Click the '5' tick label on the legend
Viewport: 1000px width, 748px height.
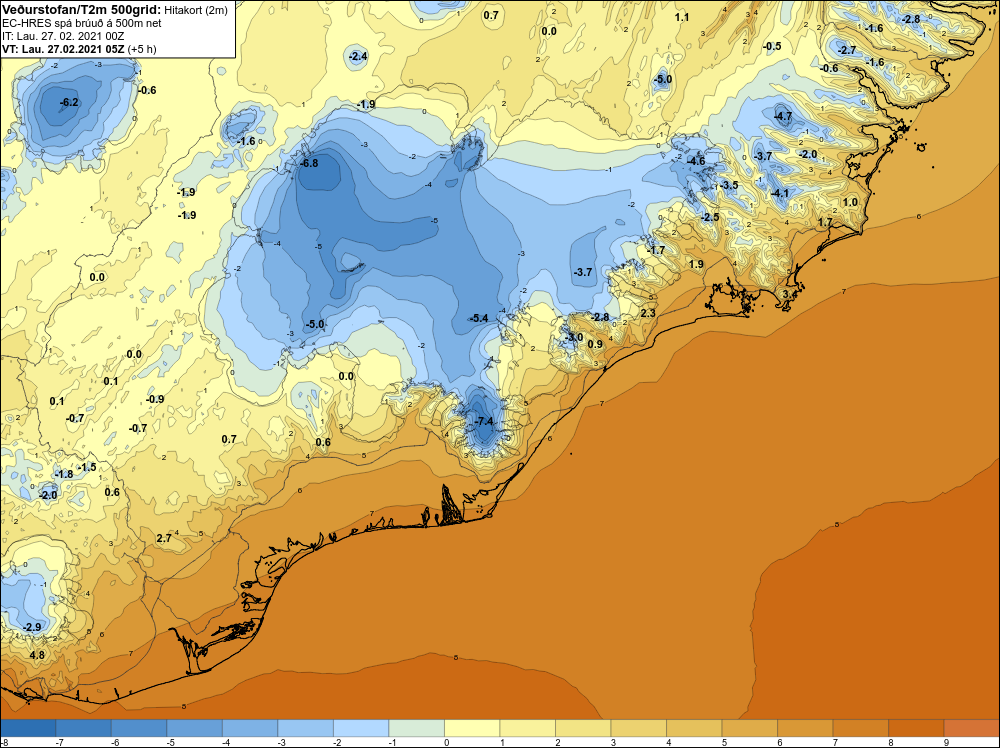[x=724, y=742]
